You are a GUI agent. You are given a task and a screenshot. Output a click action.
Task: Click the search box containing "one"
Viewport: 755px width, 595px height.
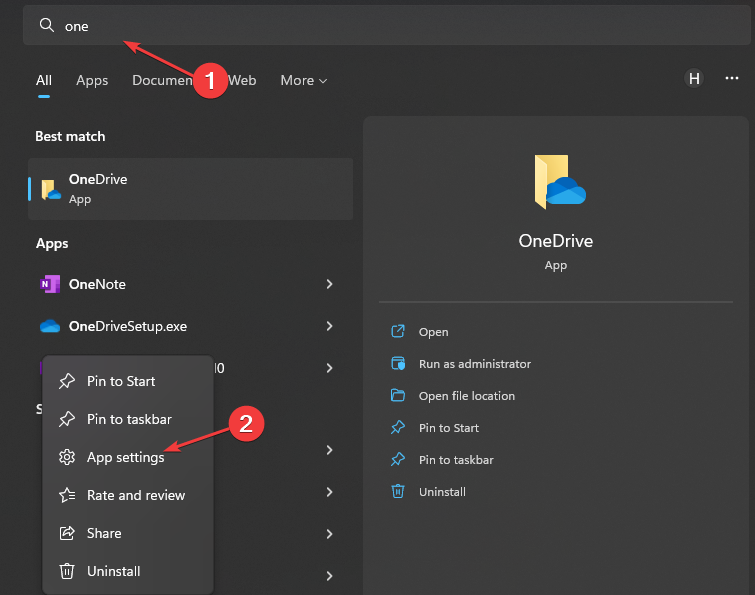(x=387, y=26)
